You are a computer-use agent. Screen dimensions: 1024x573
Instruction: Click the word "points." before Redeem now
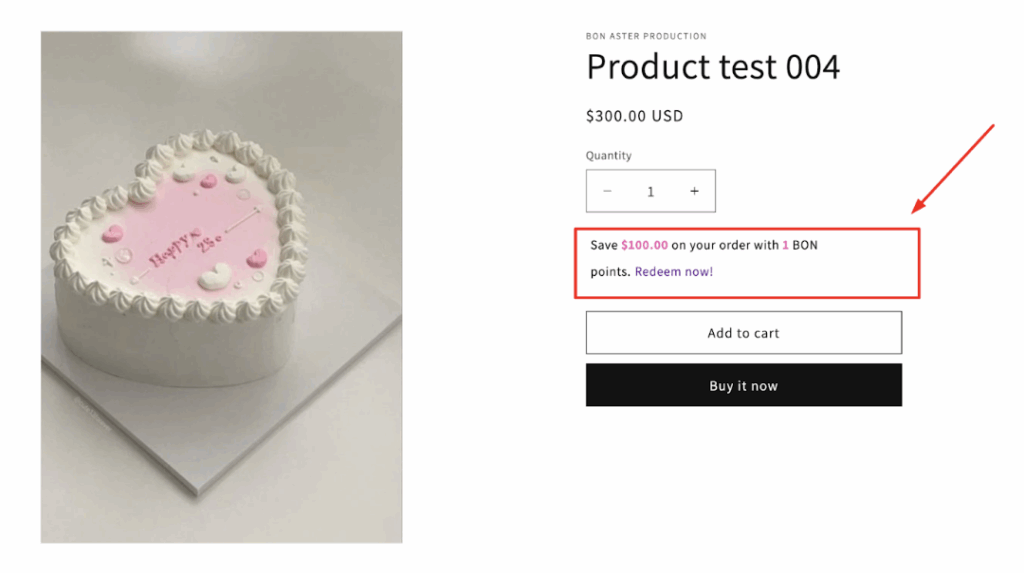(x=610, y=271)
